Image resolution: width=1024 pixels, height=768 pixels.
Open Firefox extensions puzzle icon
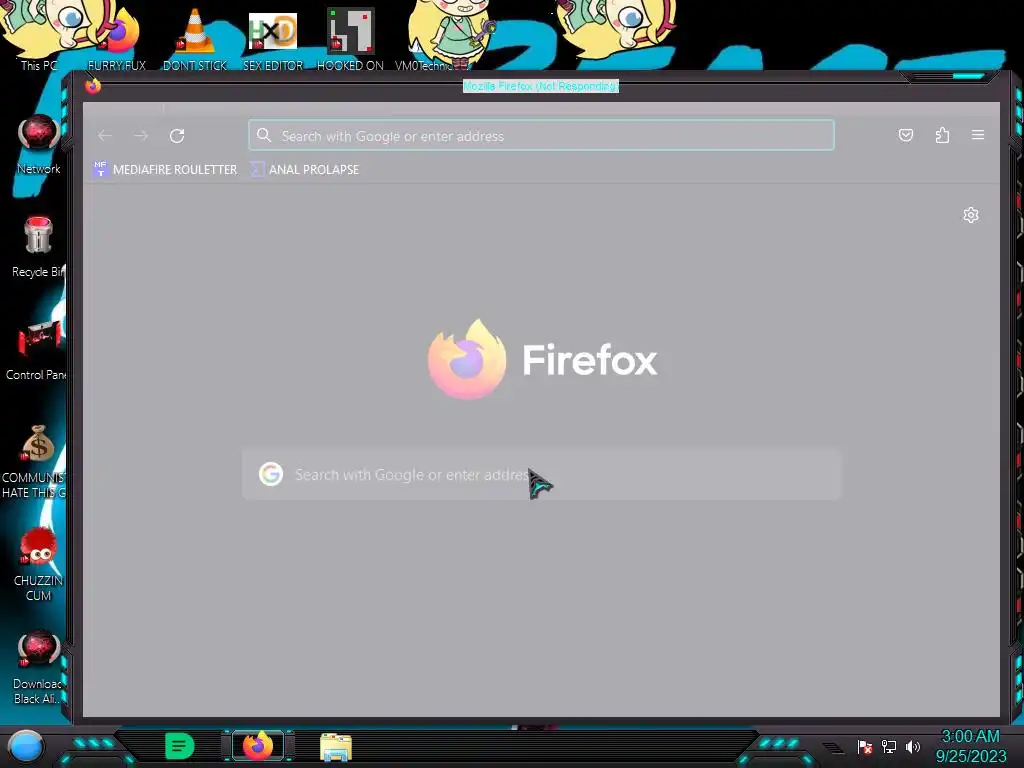(942, 135)
